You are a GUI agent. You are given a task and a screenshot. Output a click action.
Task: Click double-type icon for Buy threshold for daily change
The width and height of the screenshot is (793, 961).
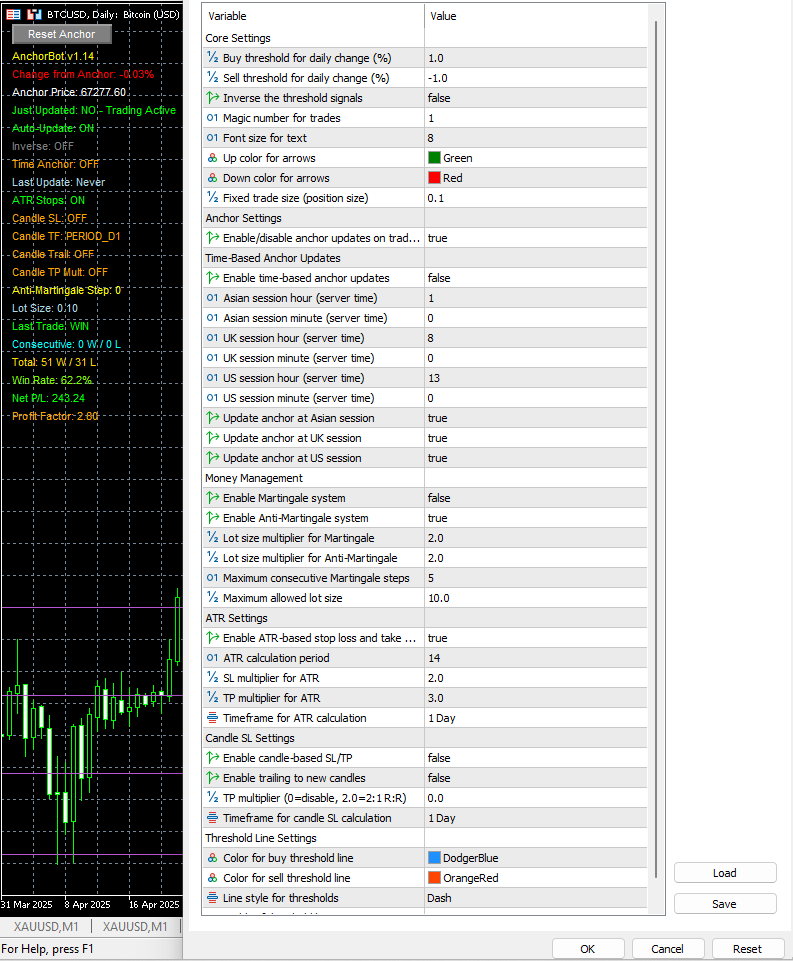pyautogui.click(x=213, y=58)
